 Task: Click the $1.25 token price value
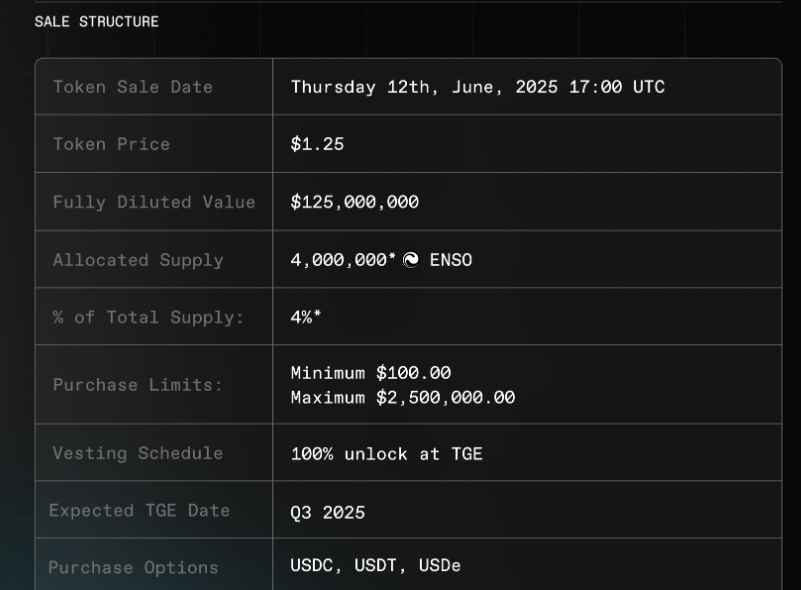point(317,144)
